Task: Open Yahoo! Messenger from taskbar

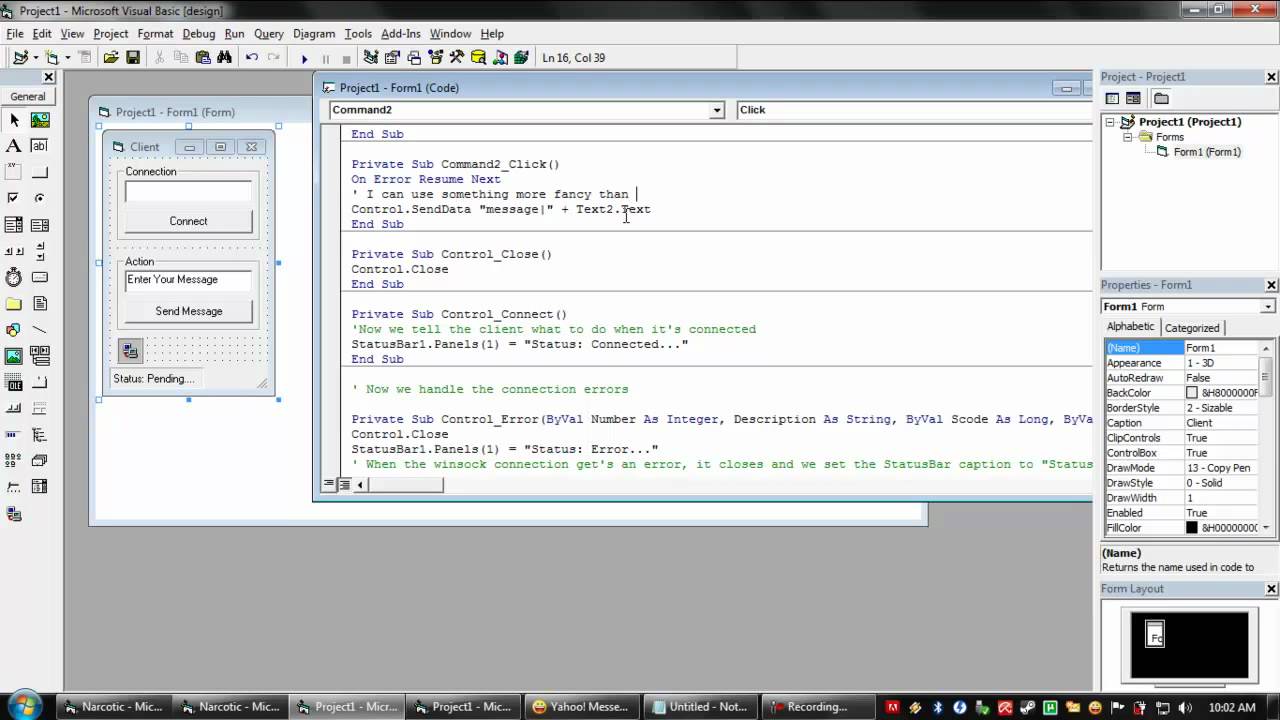Action: pos(582,706)
